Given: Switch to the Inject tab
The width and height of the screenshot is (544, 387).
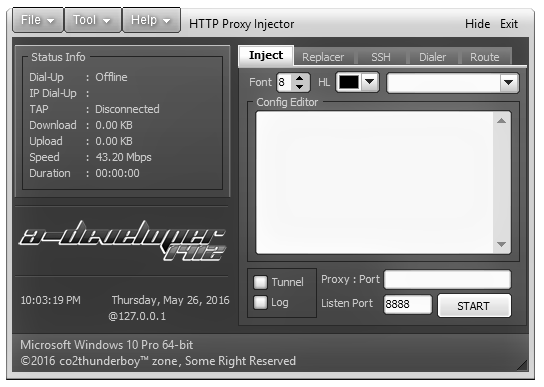Looking at the screenshot, I should point(266,55).
